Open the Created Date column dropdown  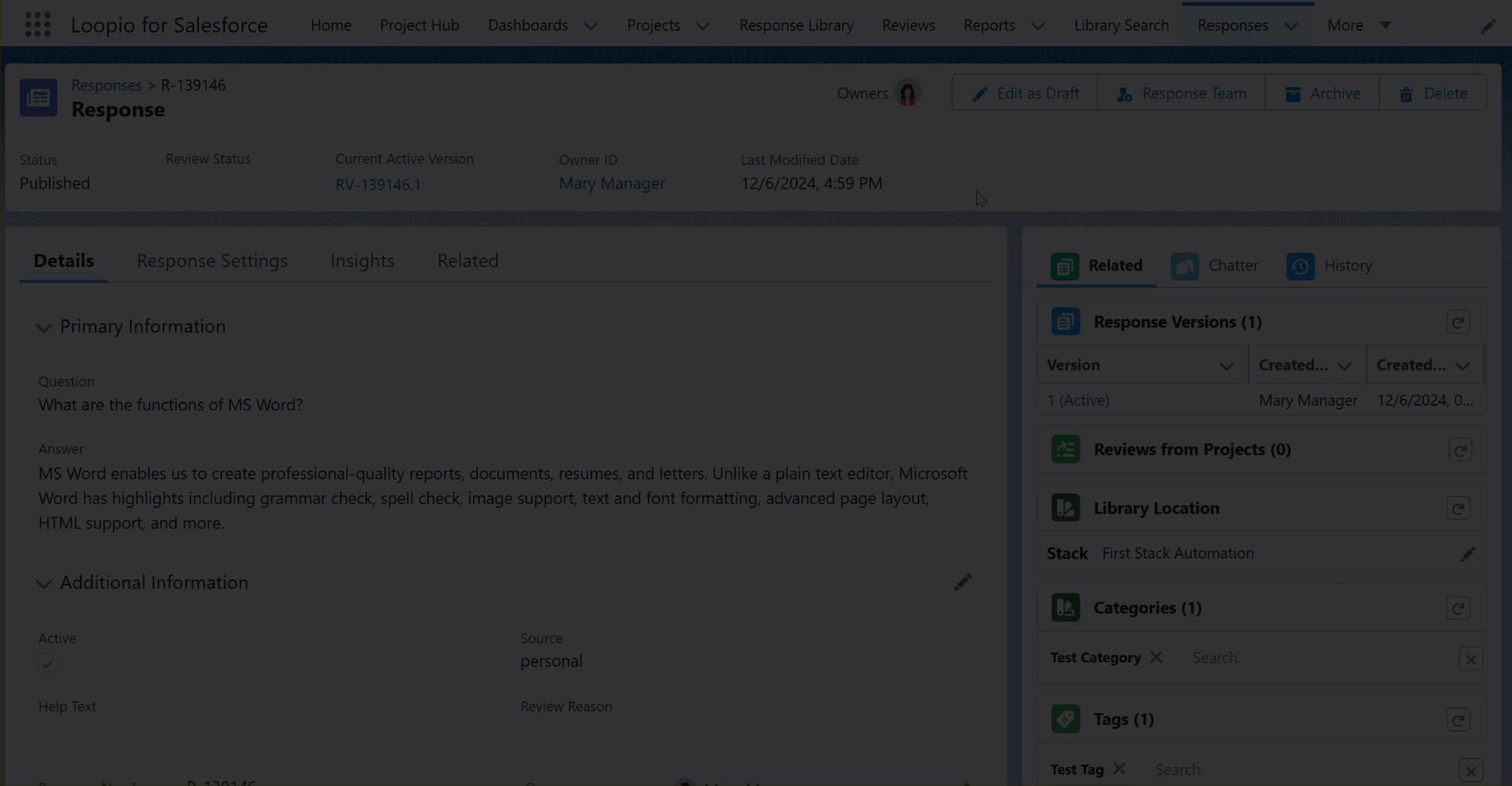coord(1462,365)
